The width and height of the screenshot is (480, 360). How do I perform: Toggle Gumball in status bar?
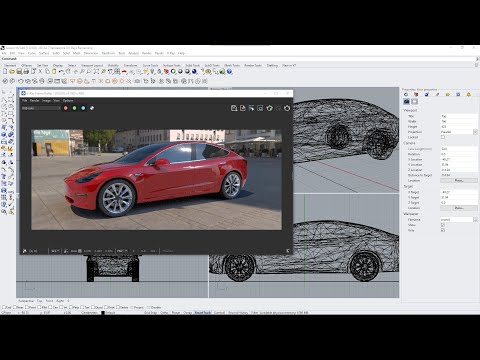[x=219, y=313]
